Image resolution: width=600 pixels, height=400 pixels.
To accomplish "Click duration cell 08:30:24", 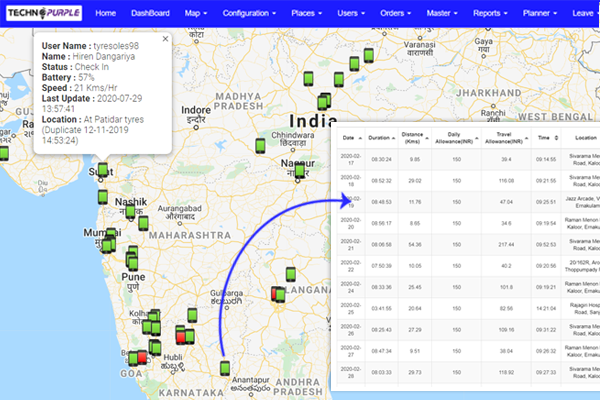I will coord(382,159).
